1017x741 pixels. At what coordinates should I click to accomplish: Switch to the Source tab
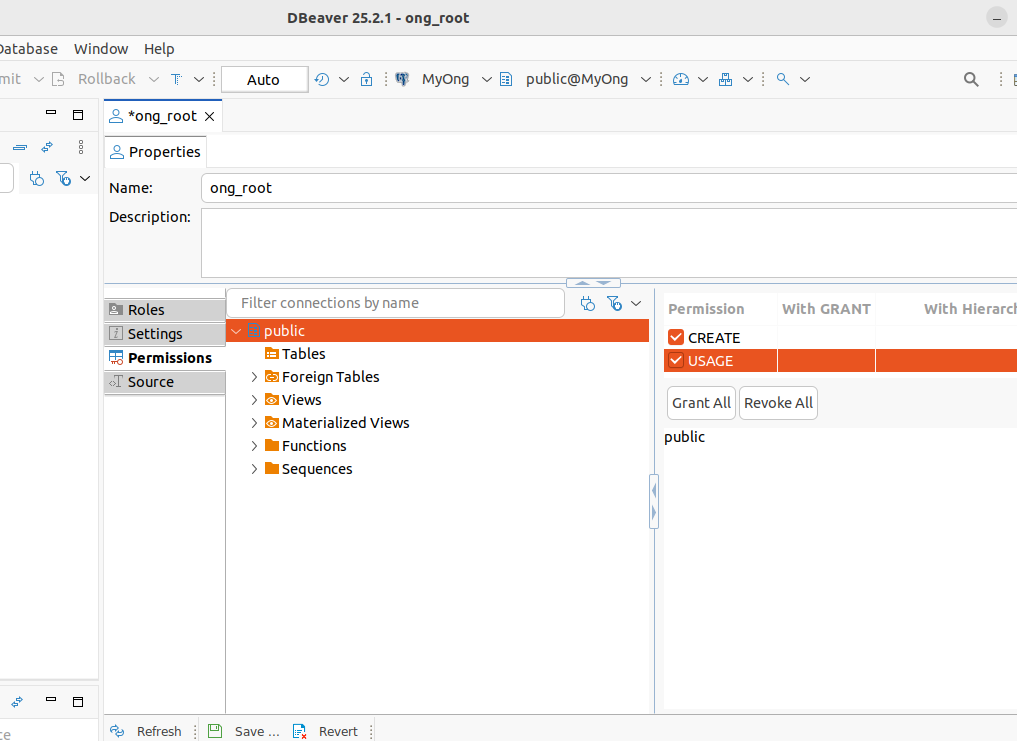tap(150, 382)
